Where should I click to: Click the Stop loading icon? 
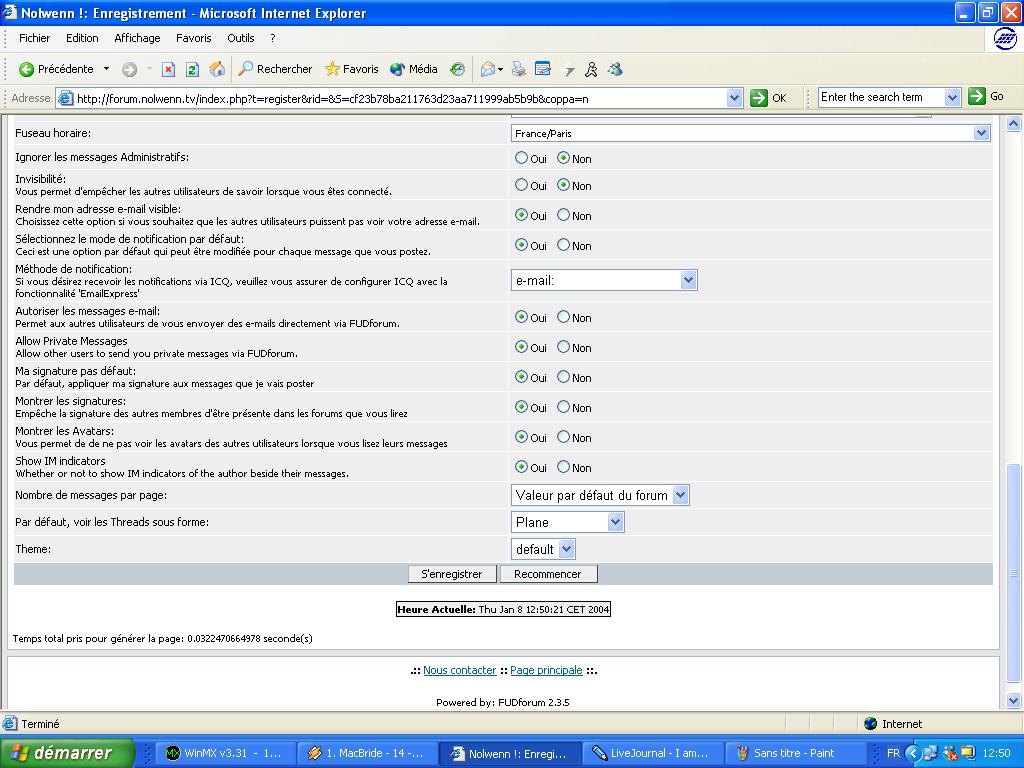point(168,69)
